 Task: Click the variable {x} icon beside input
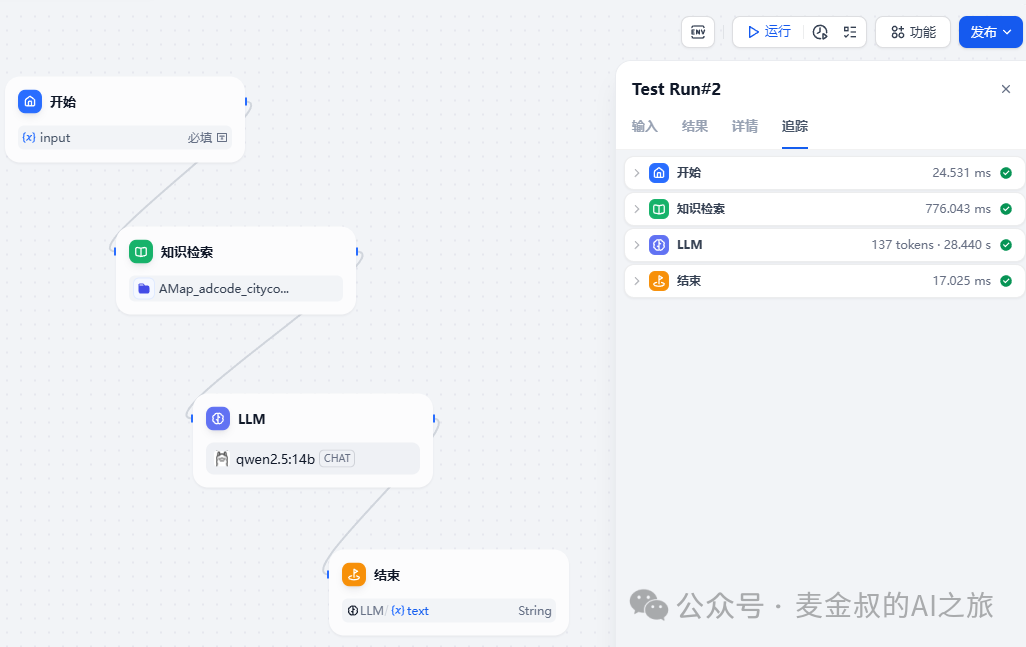(29, 137)
